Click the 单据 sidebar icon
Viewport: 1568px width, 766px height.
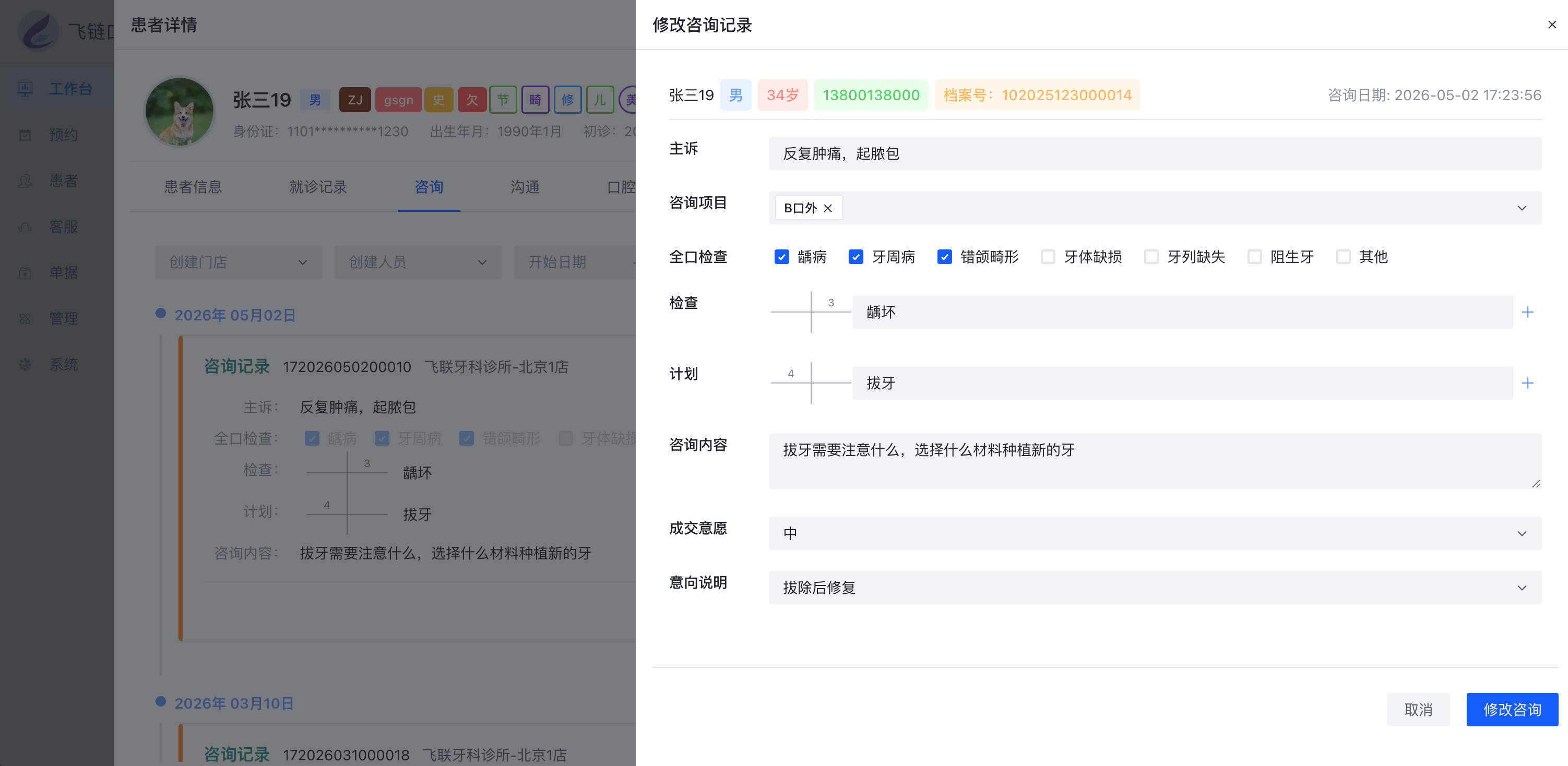pos(25,272)
